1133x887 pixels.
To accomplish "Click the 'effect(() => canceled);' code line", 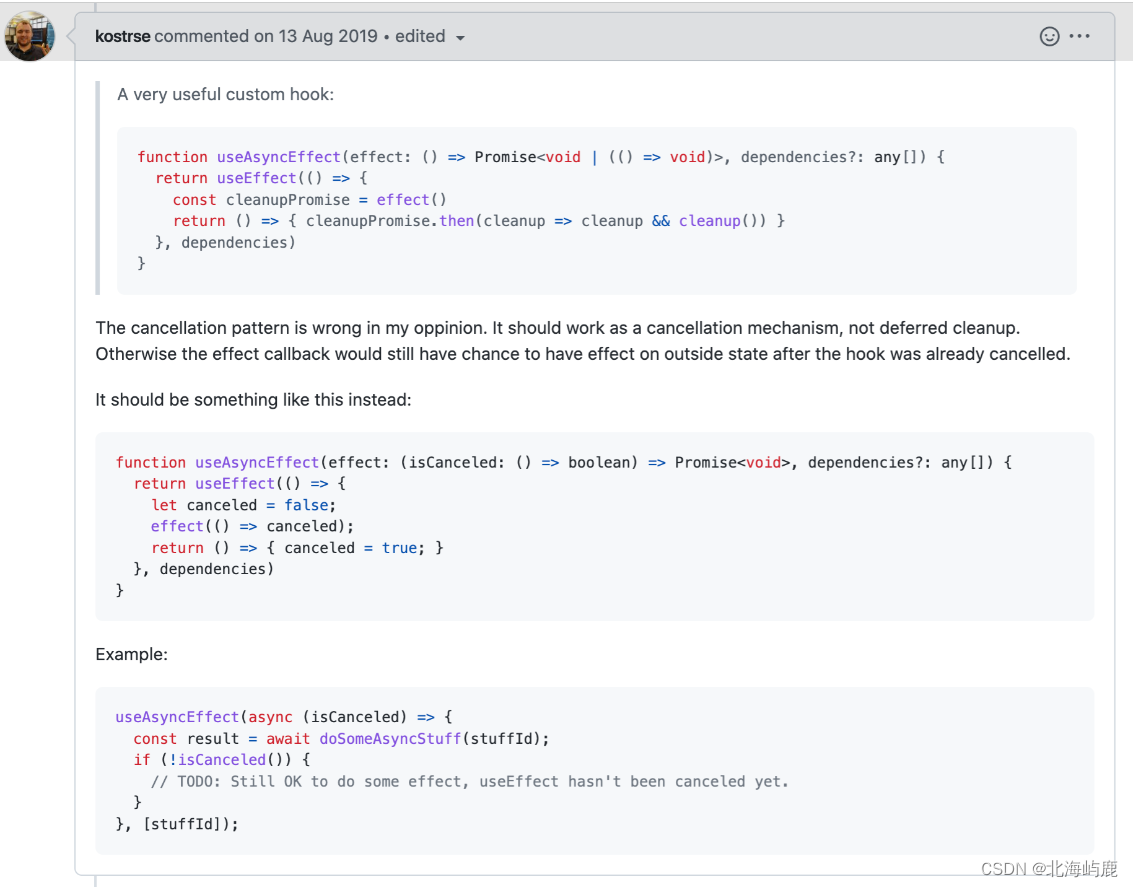I will pyautogui.click(x=253, y=526).
